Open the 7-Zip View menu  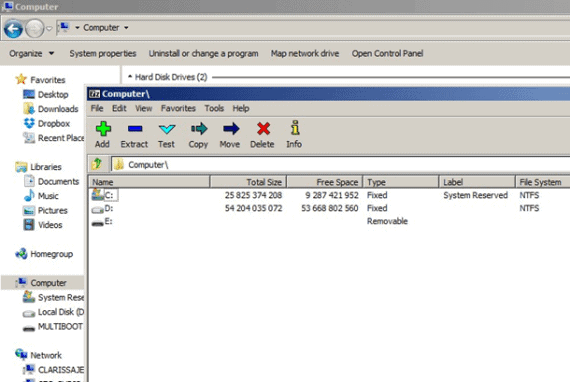tap(144, 108)
